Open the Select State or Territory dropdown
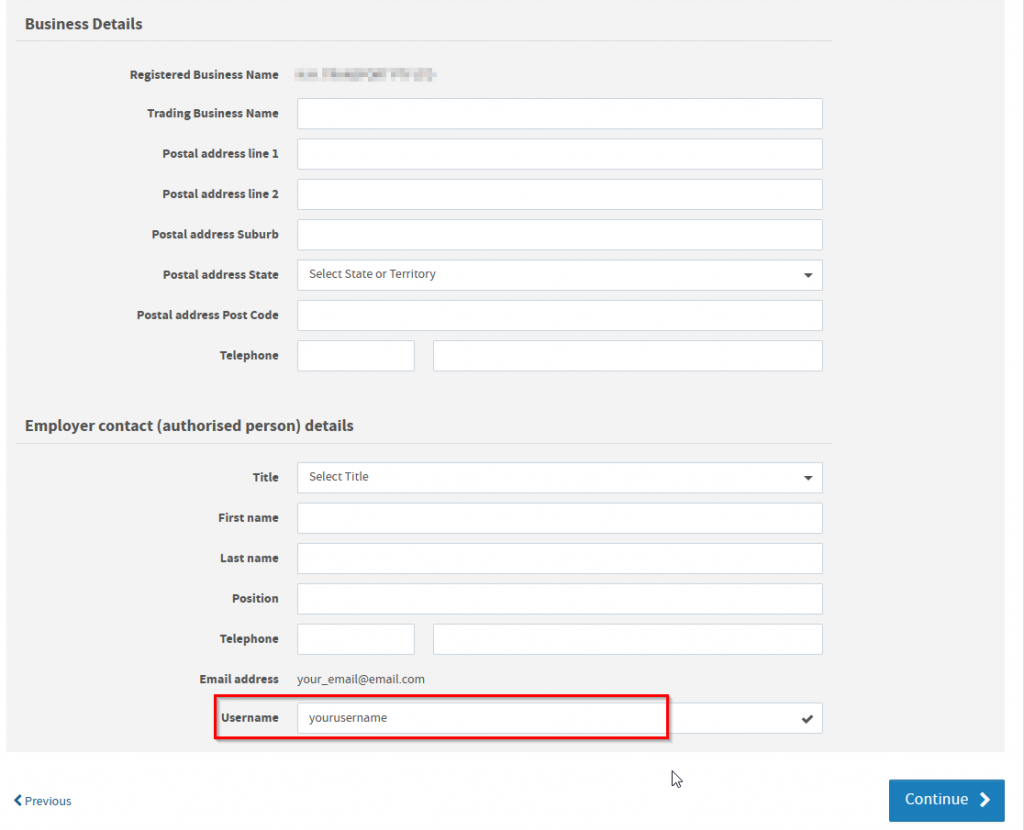 [x=560, y=274]
